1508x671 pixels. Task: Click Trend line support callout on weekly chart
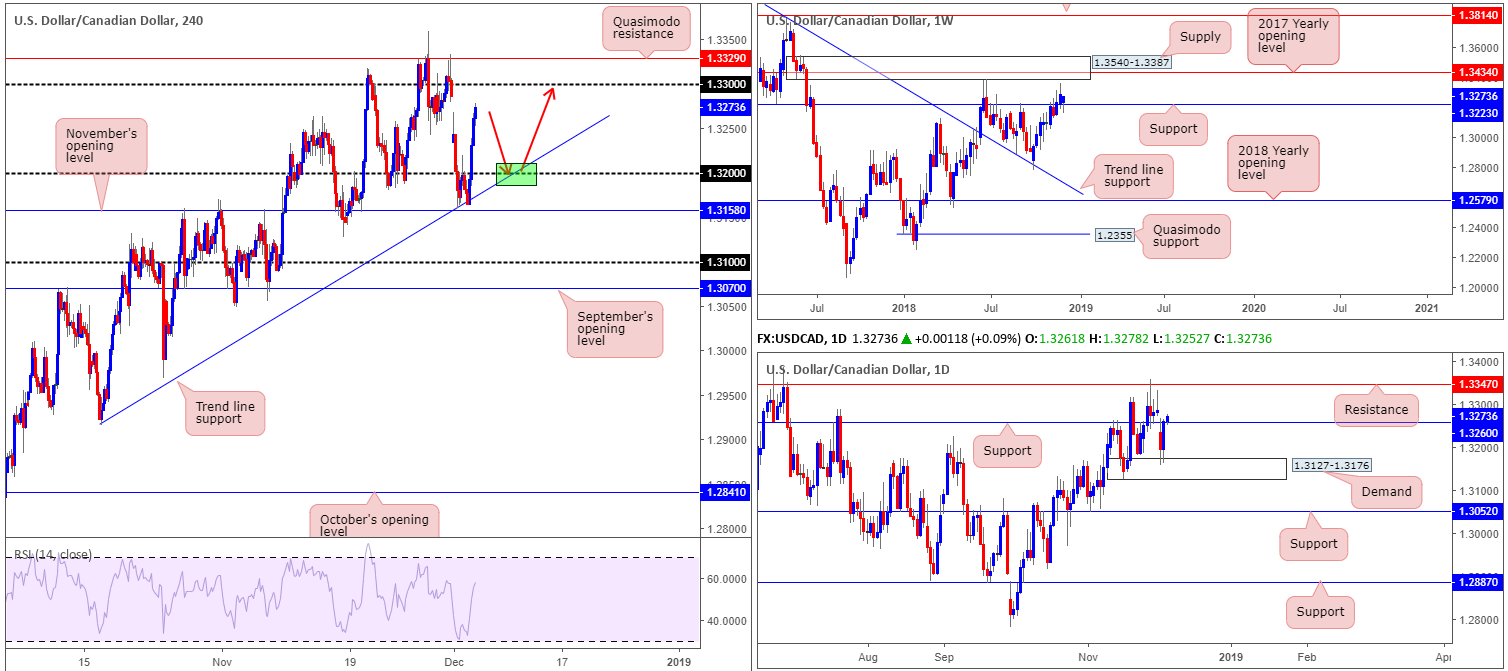[x=1133, y=177]
